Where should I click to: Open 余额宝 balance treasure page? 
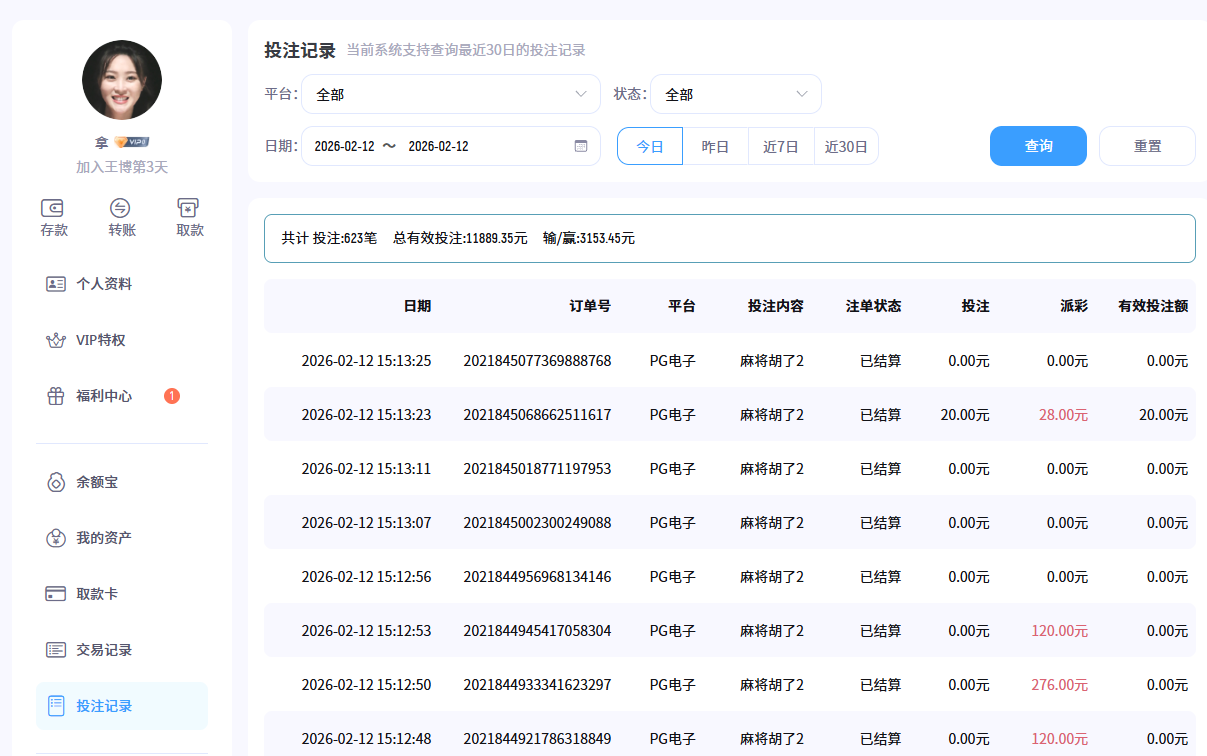click(x=95, y=482)
